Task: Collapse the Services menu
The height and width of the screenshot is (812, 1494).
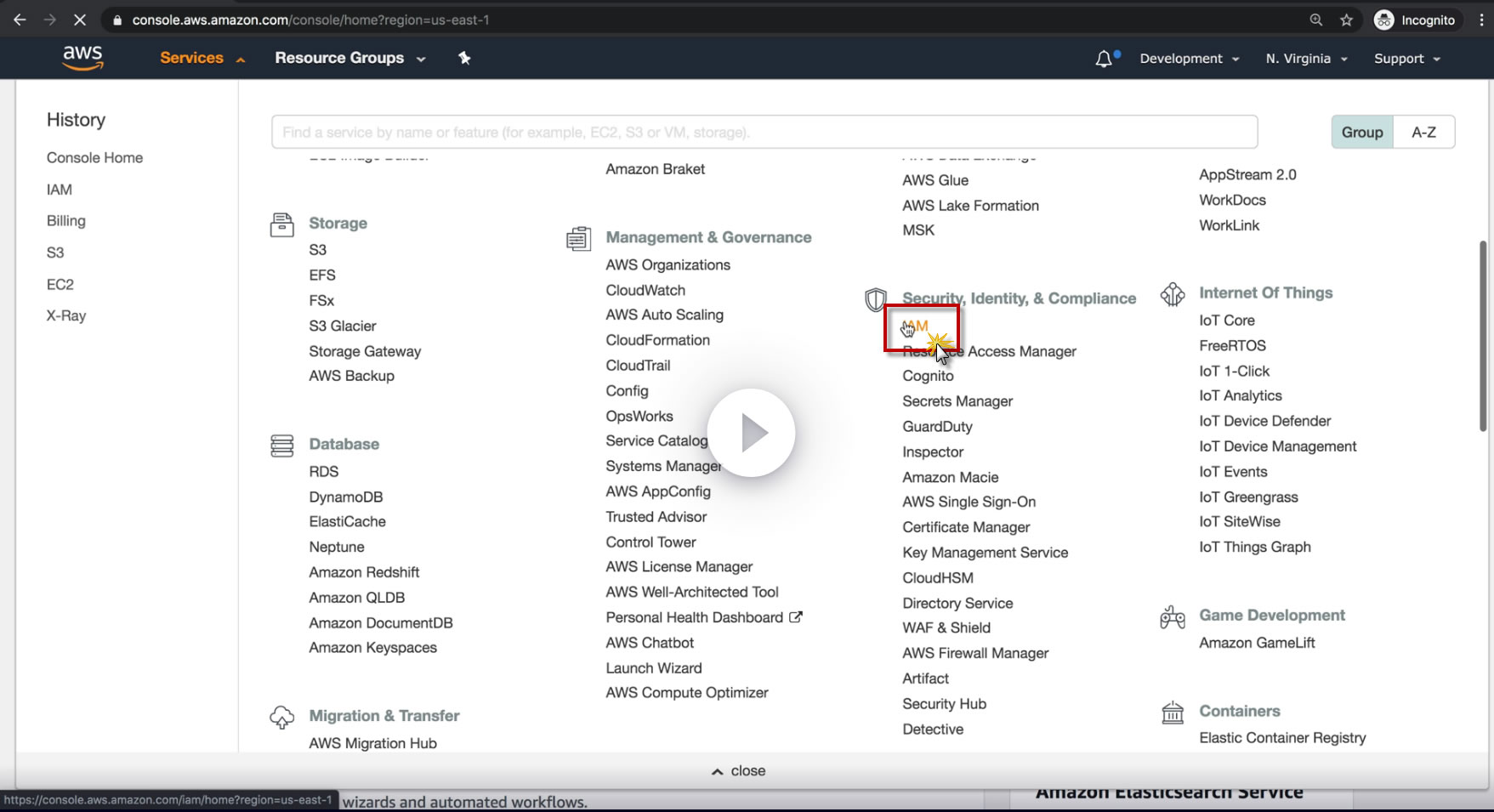Action: click(202, 58)
